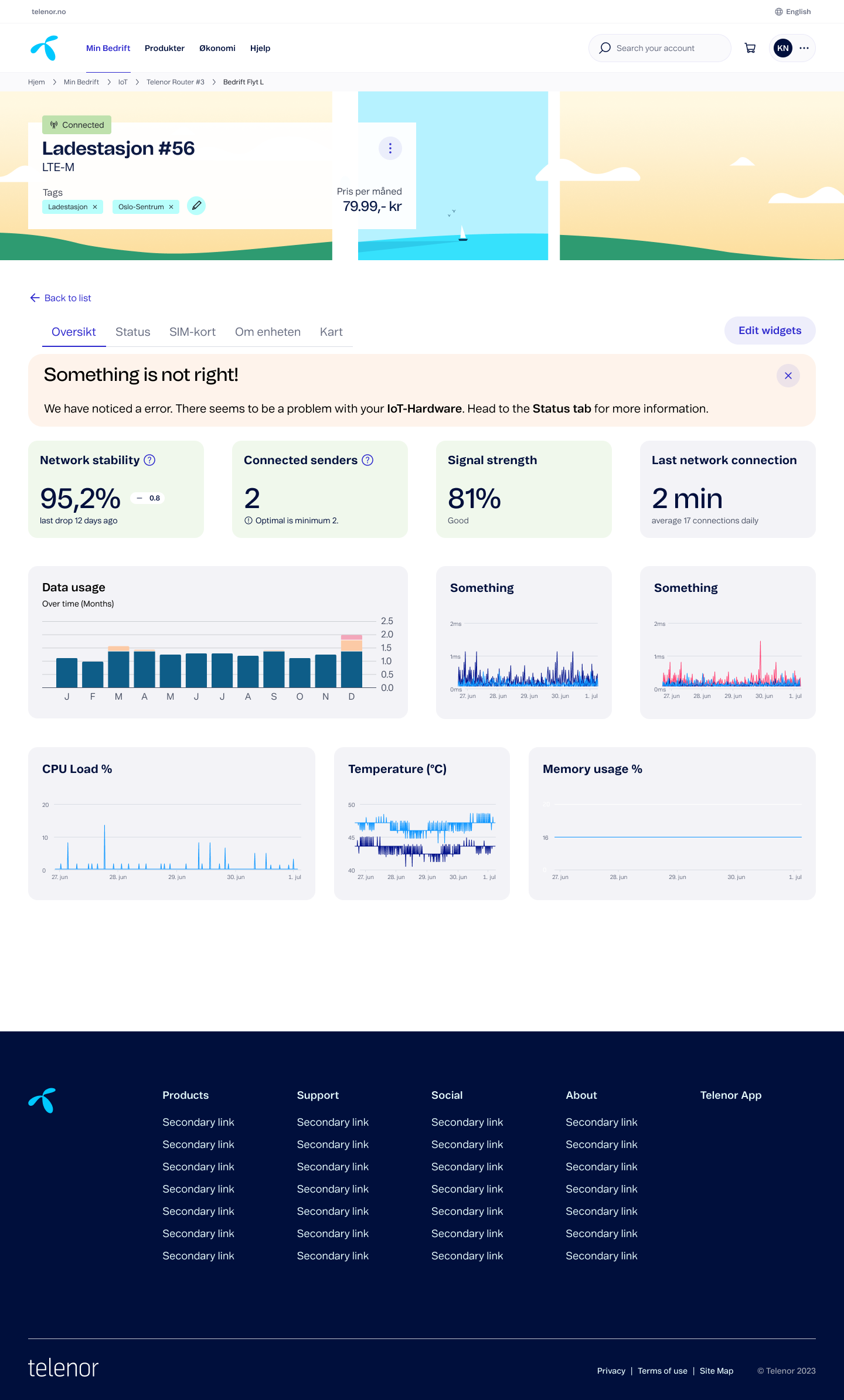Select the Oversikt tab
This screenshot has width=844, height=1400.
click(74, 332)
